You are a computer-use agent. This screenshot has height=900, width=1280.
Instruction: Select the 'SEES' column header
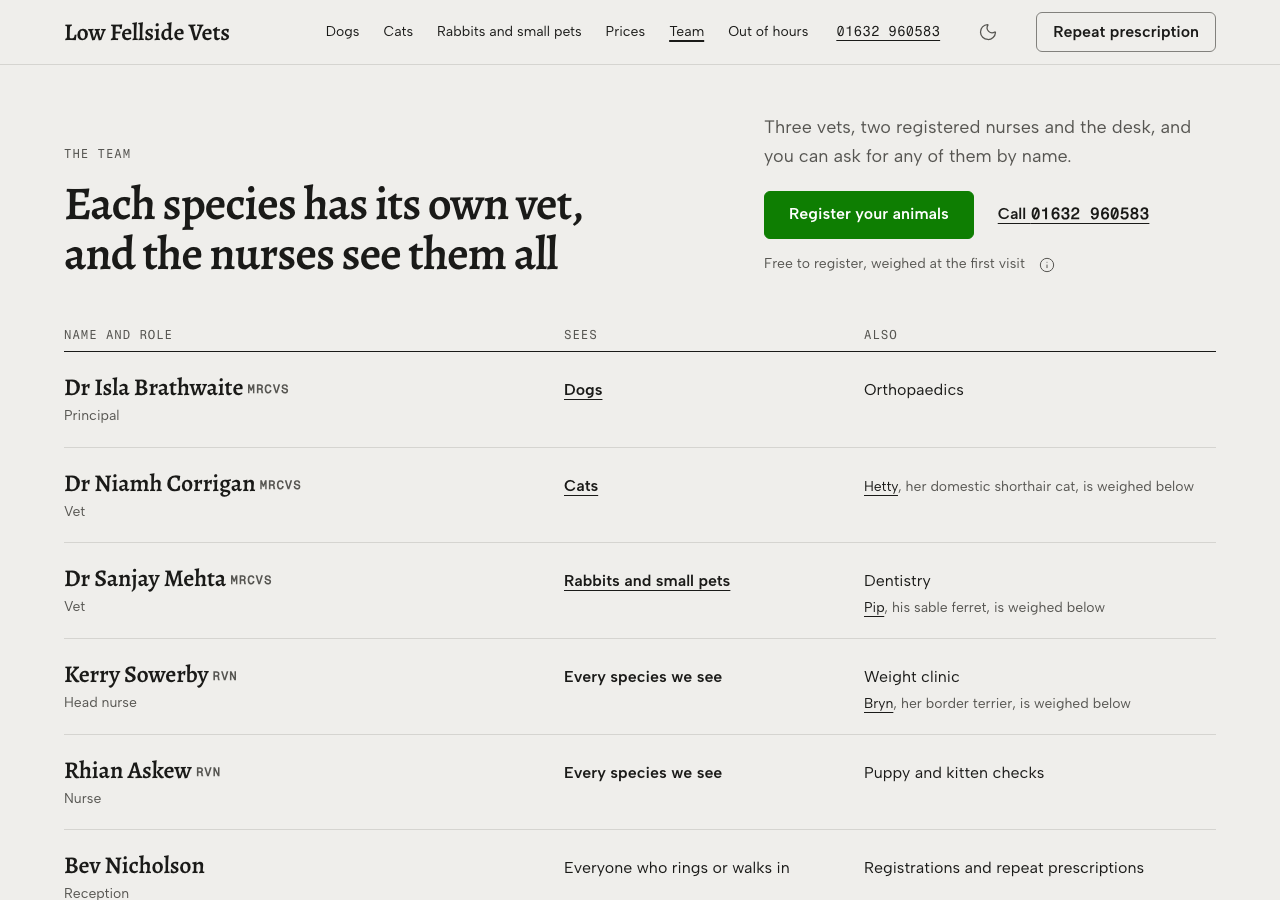581,335
